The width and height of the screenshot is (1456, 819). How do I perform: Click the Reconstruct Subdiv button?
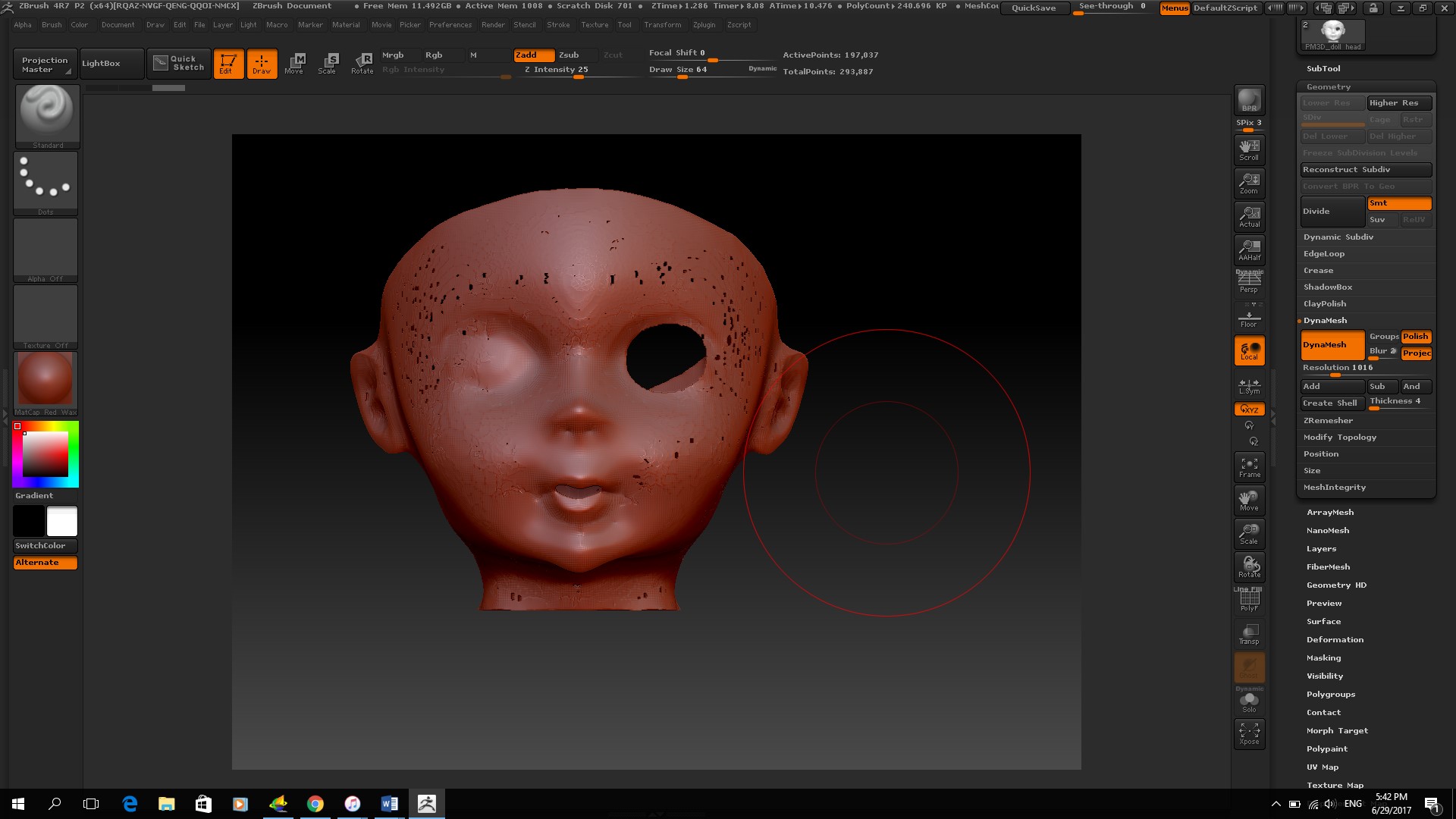pos(1365,170)
